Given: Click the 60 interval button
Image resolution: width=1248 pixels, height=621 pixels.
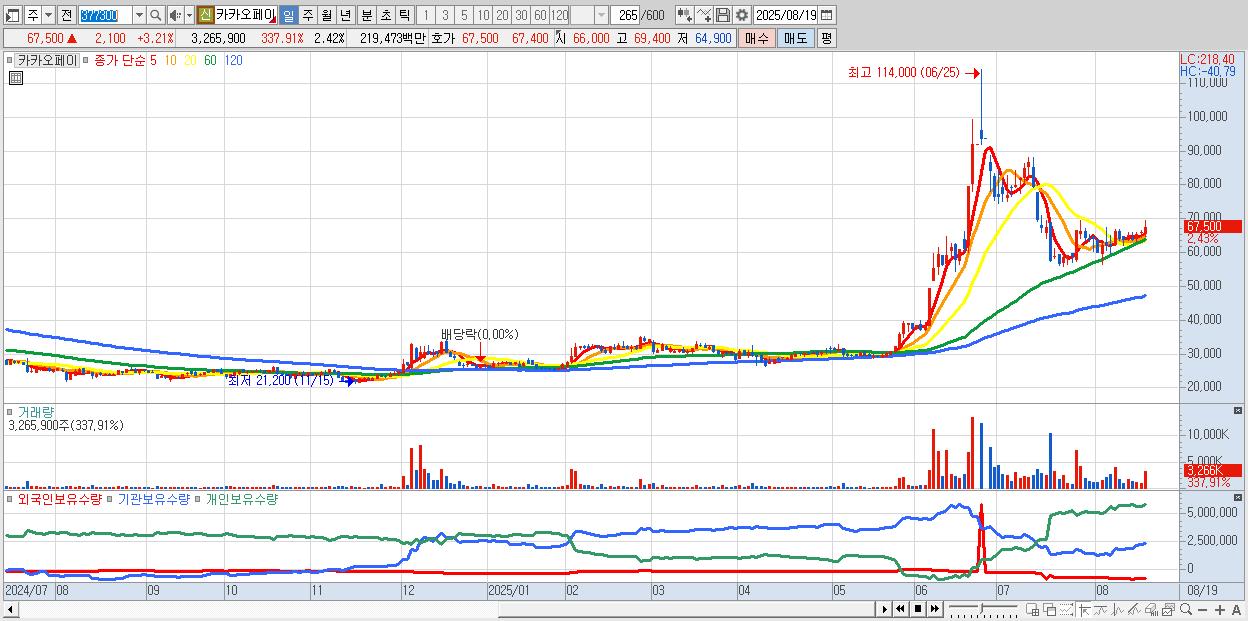Looking at the screenshot, I should 540,15.
